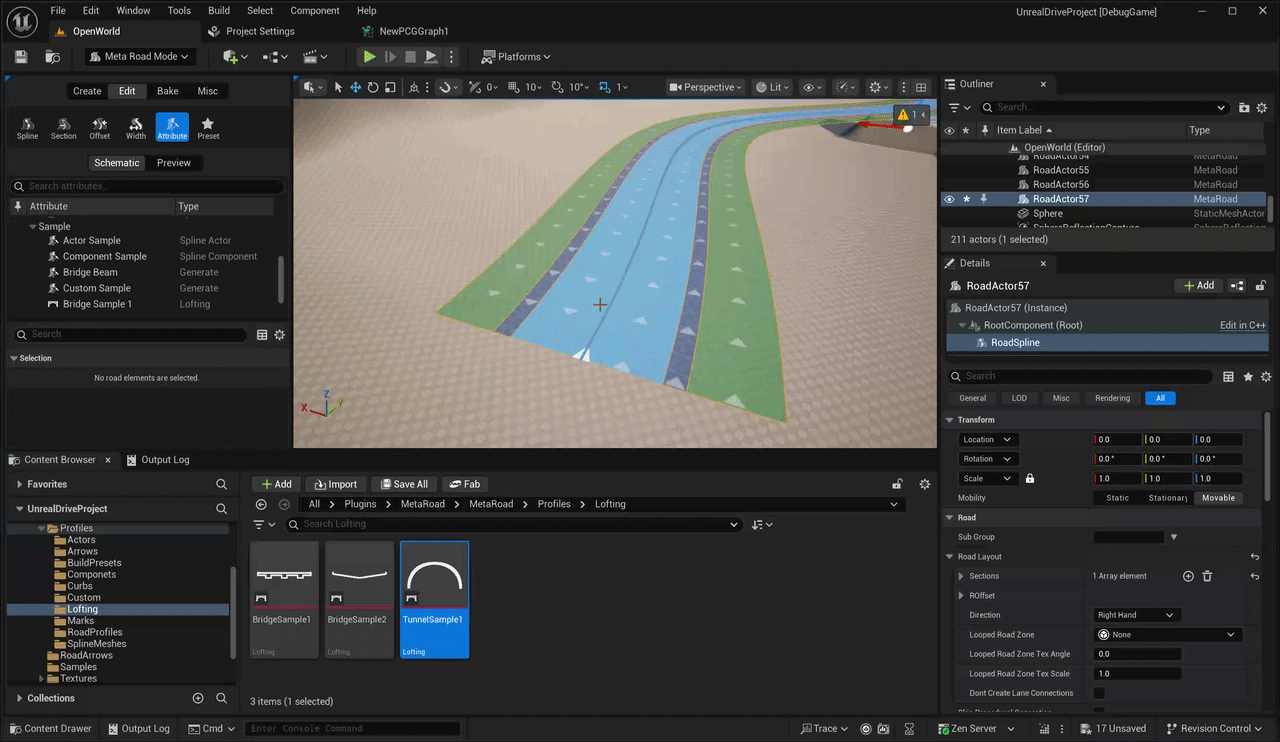Screen dimensions: 1280x742
Task: Open Looped Road Zone None dropdown
Action: tap(1168, 635)
